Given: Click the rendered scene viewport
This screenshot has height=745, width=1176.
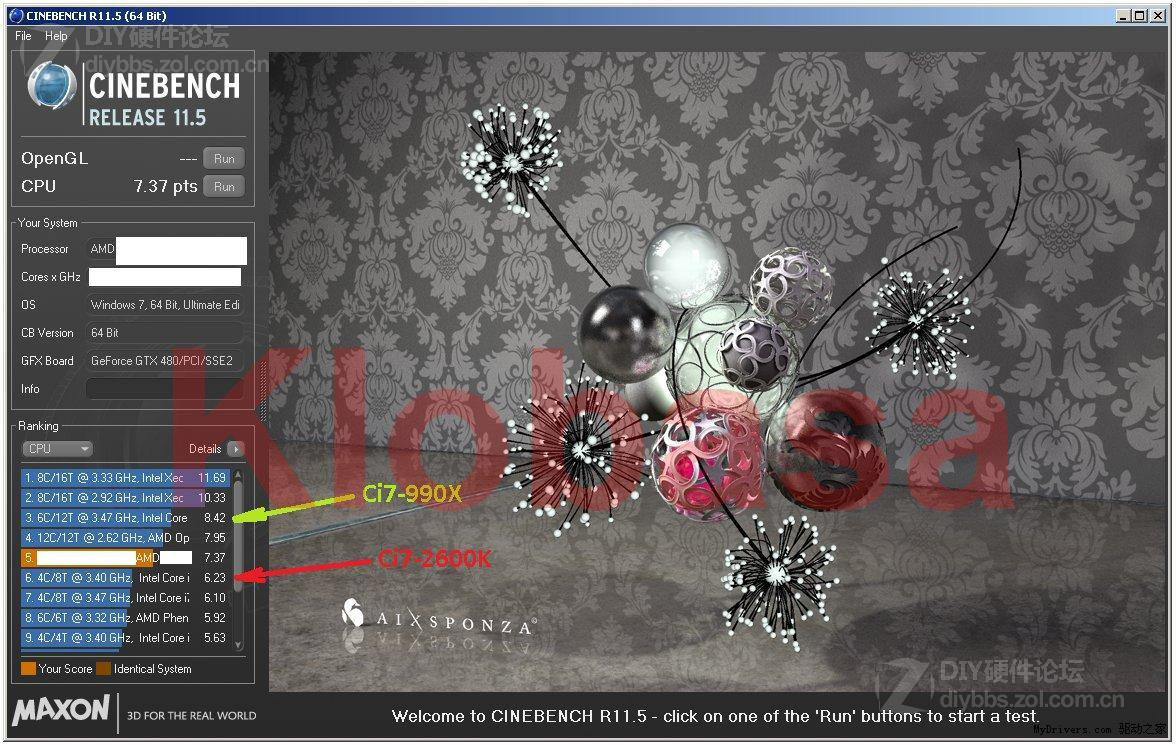Looking at the screenshot, I should [x=718, y=371].
